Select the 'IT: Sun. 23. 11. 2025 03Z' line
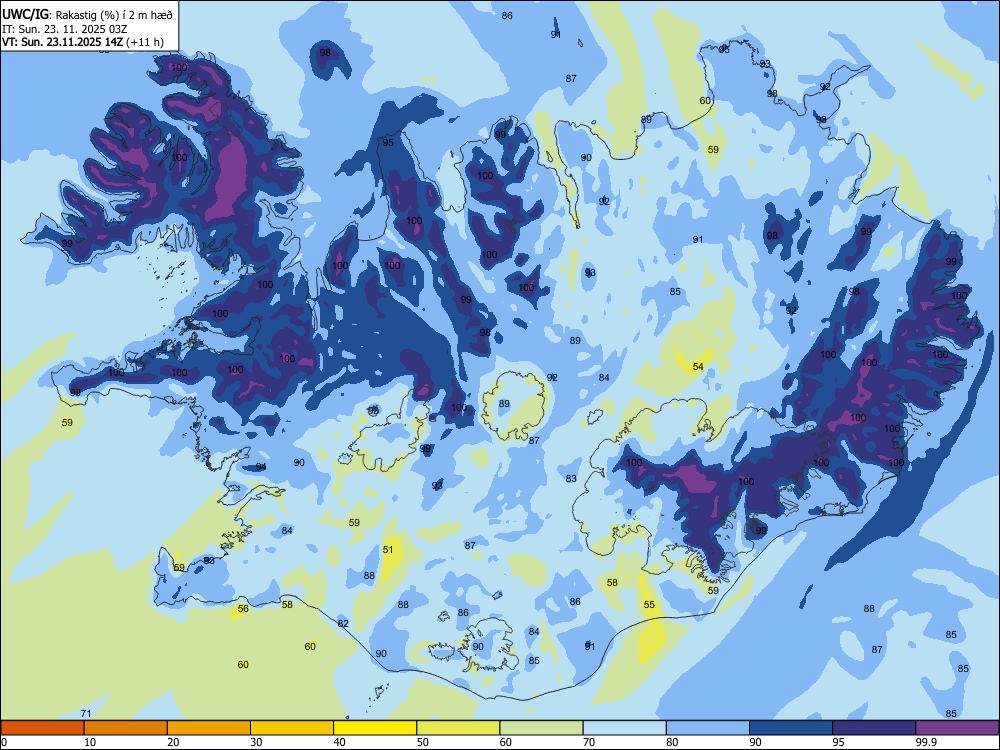 coord(64,29)
